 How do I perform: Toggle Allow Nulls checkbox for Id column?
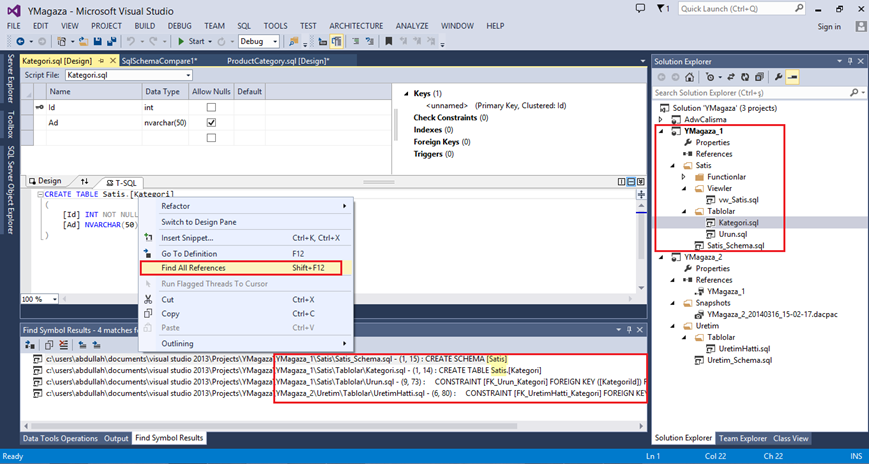(211, 107)
